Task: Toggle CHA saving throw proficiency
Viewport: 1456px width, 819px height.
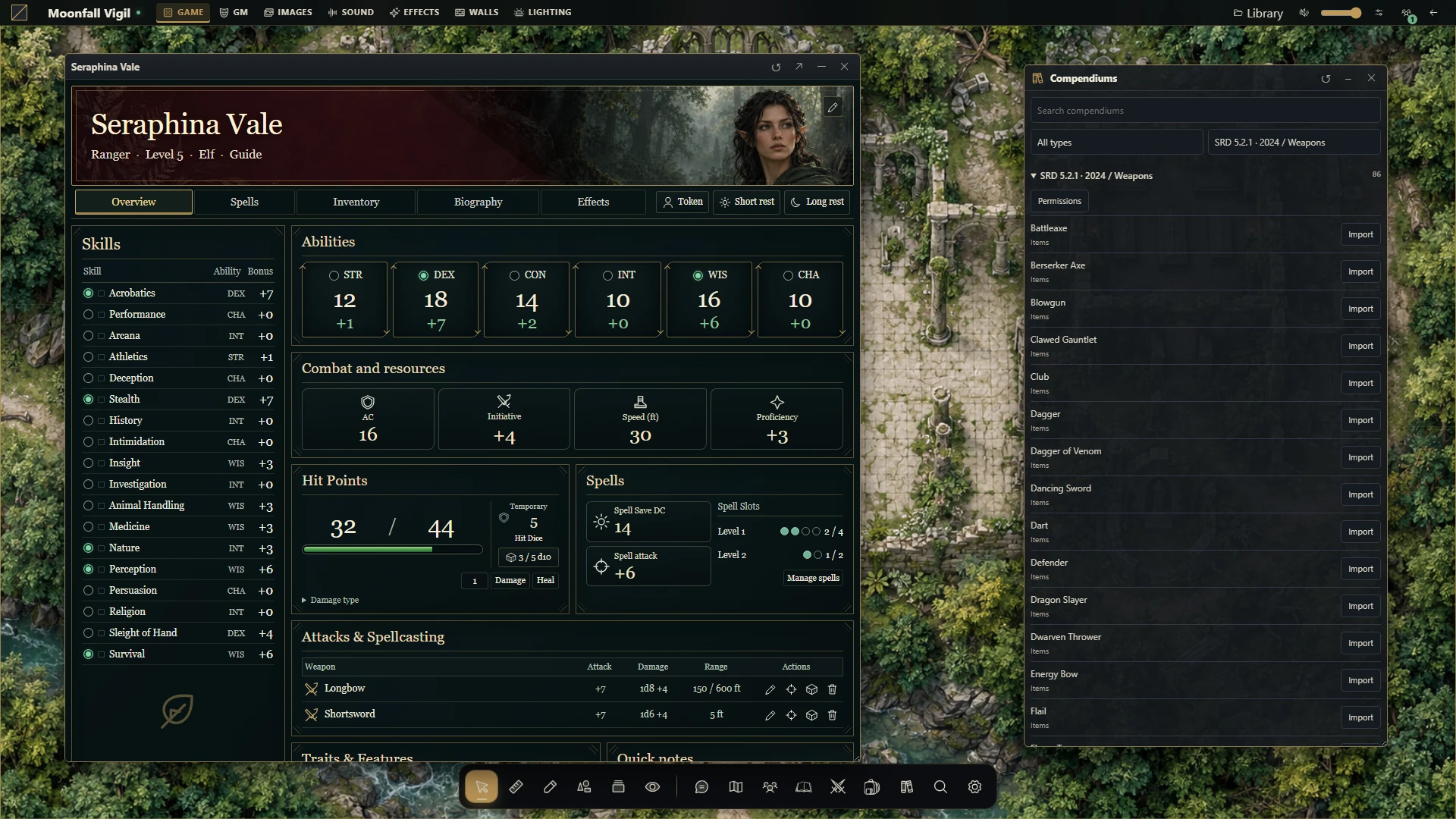Action: click(788, 276)
